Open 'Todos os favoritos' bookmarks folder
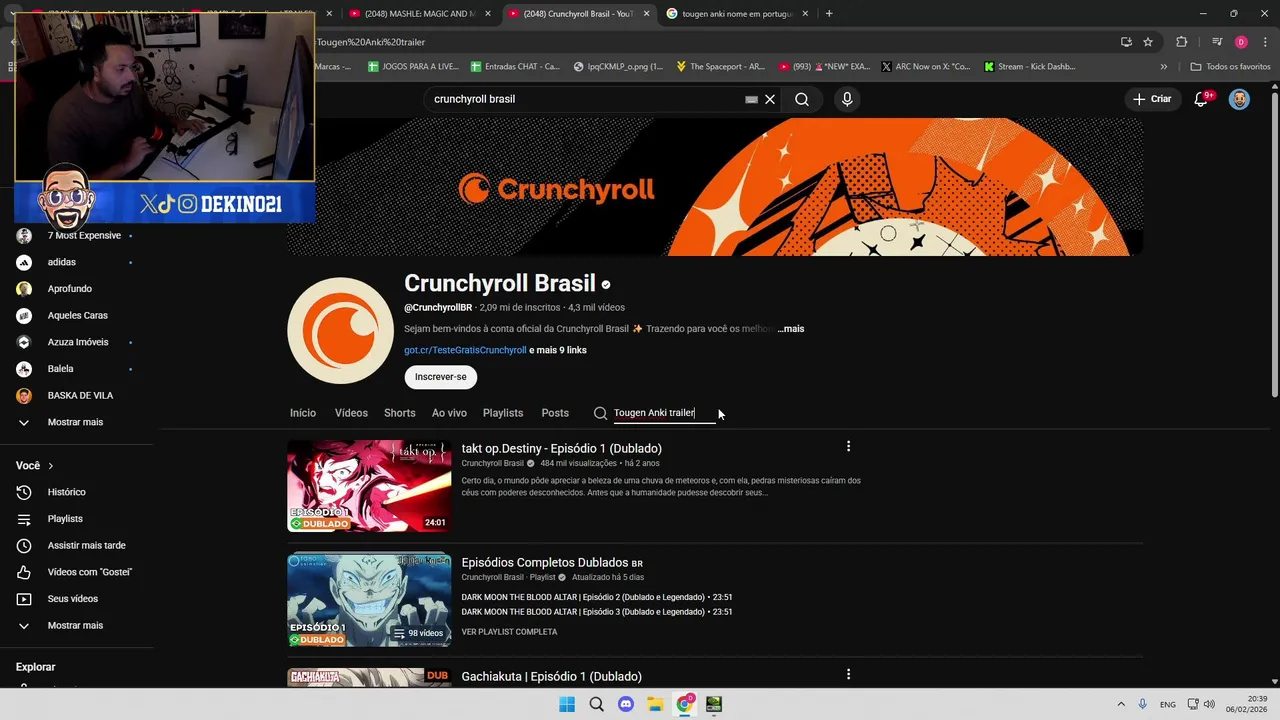 (x=1231, y=67)
